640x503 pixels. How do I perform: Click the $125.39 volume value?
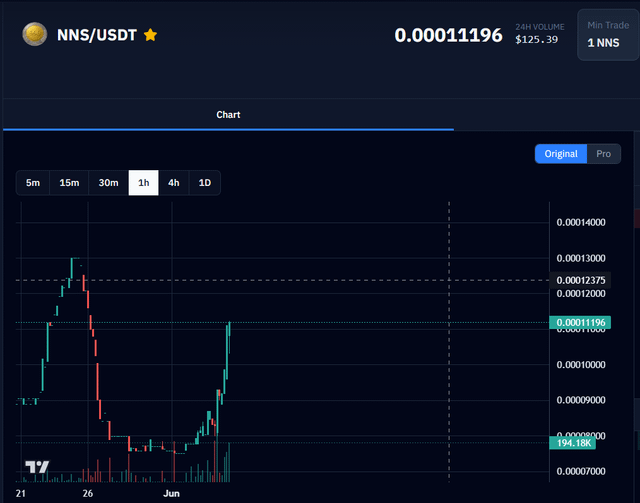[536, 40]
